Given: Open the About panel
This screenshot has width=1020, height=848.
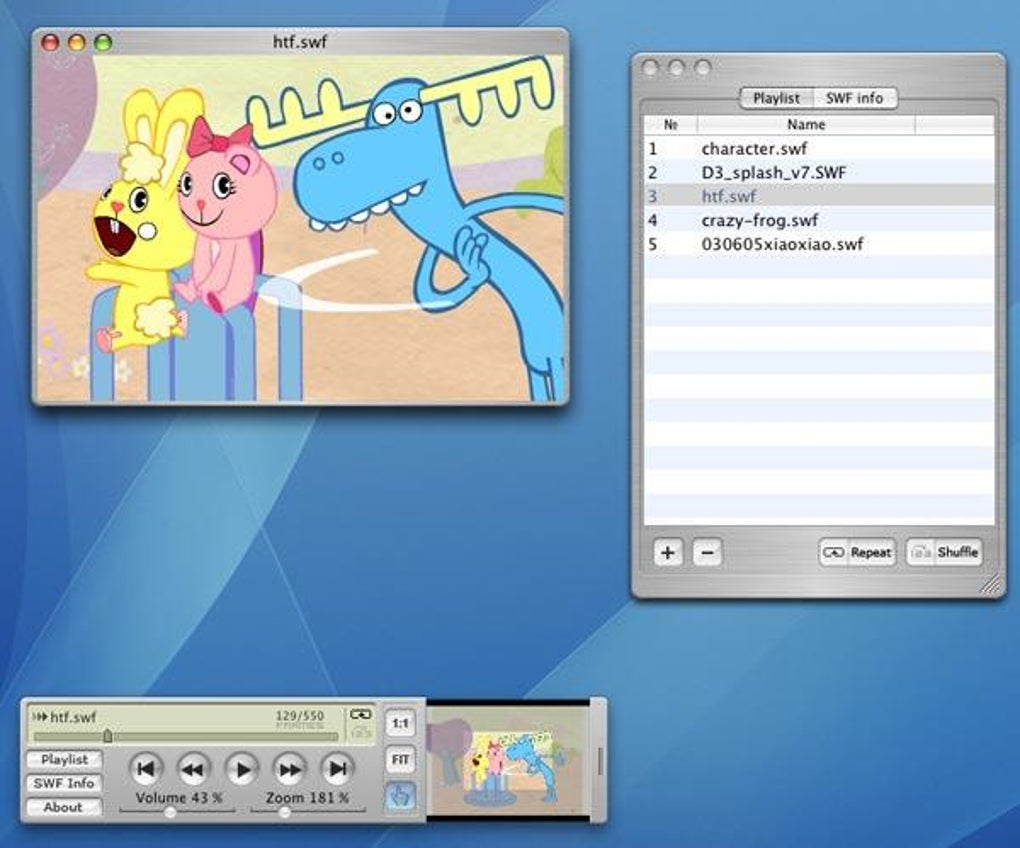Looking at the screenshot, I should tap(64, 807).
